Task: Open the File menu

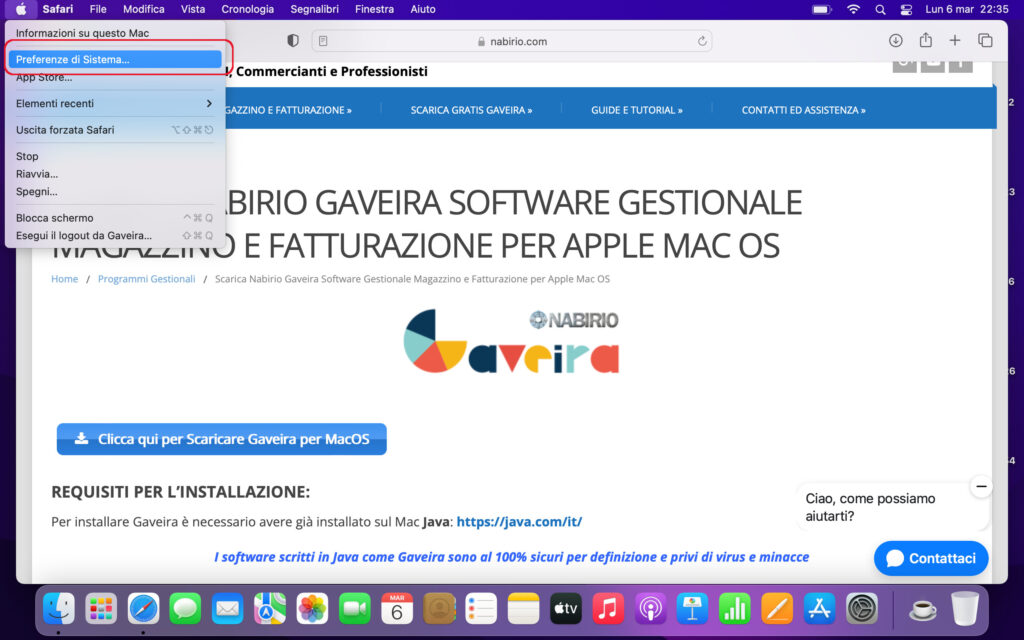Action: click(98, 9)
